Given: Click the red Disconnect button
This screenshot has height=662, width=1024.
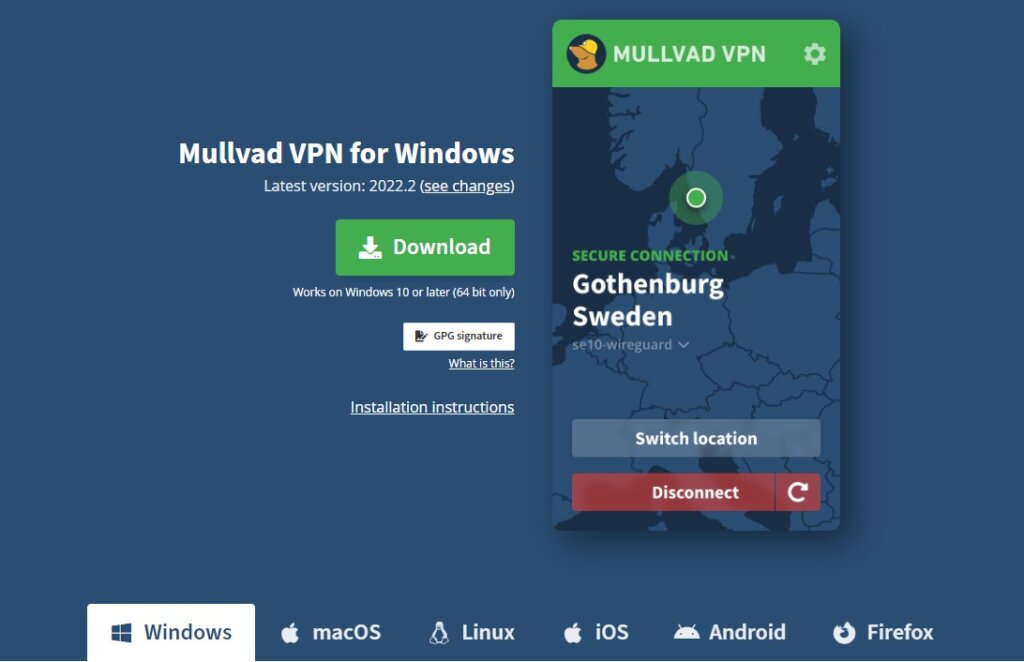Looking at the screenshot, I should tap(673, 492).
